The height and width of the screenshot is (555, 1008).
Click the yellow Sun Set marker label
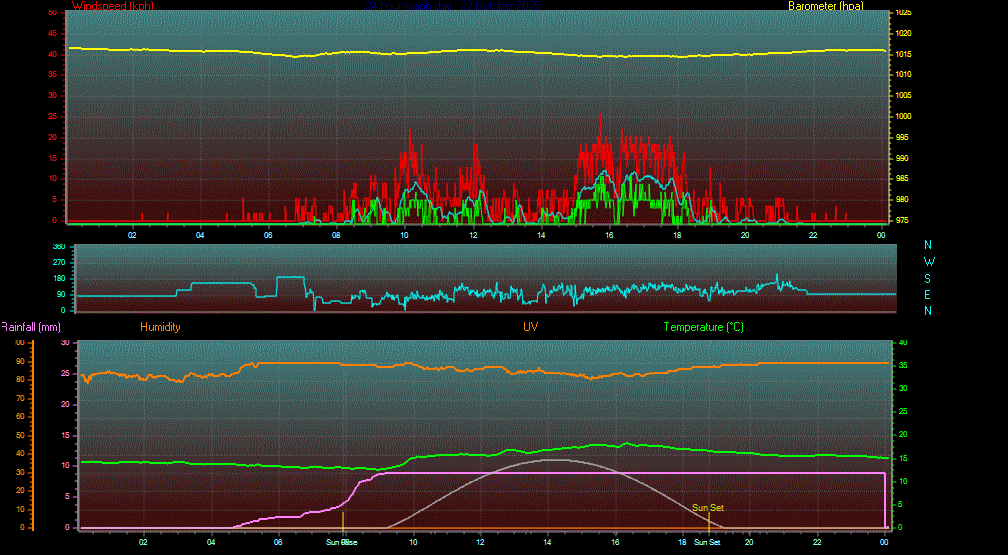point(708,508)
